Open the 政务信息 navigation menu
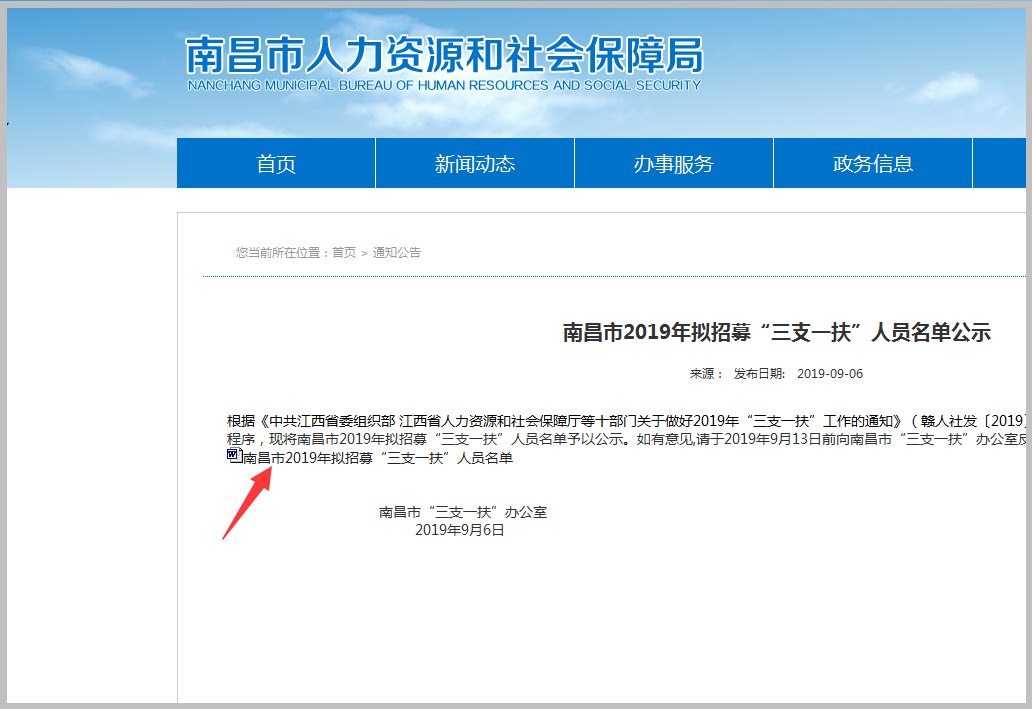Viewport: 1032px width, 709px height. click(872, 163)
